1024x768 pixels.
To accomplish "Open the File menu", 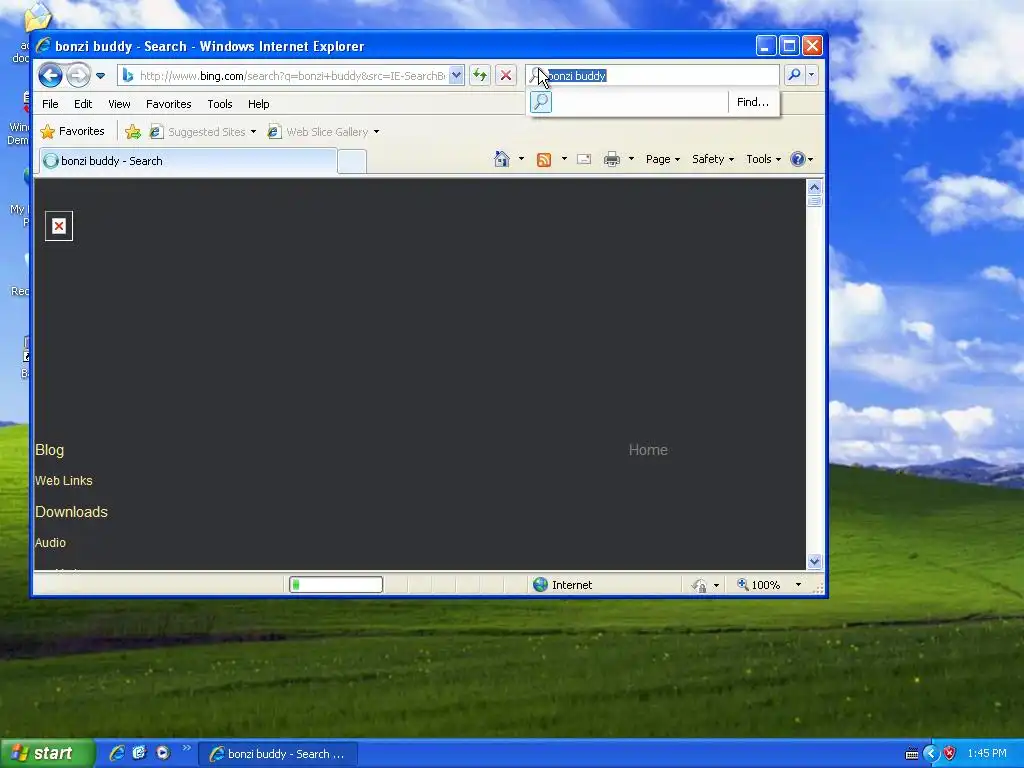I will click(x=50, y=104).
